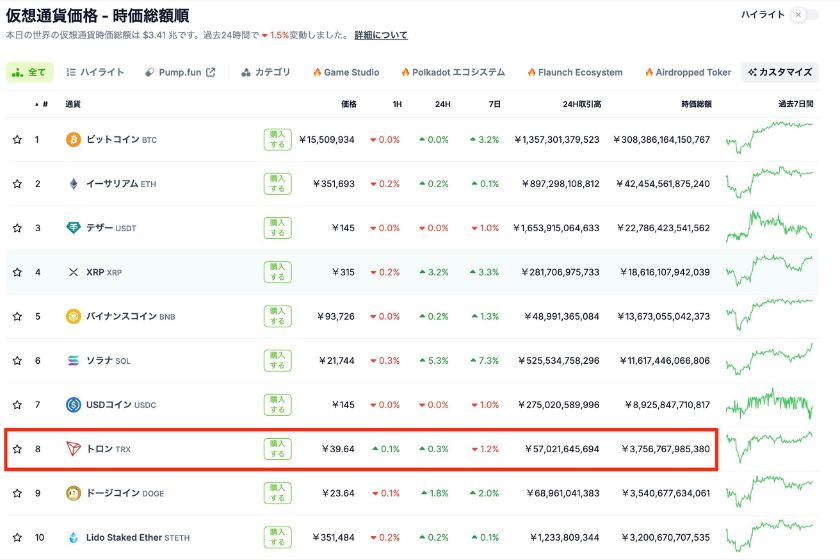Click the Tron TRX logo
The height and width of the screenshot is (560, 840).
(x=73, y=449)
